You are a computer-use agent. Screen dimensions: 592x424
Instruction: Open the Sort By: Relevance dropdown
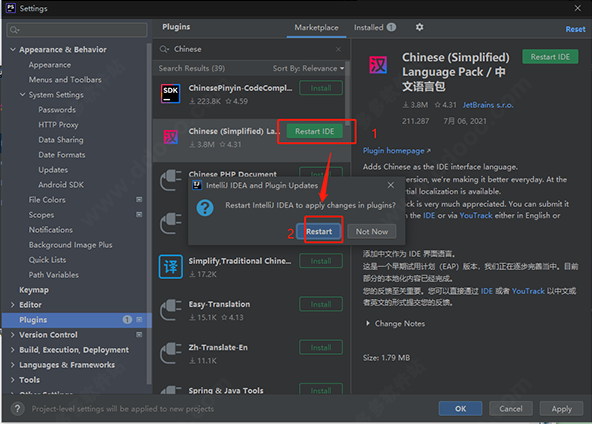click(x=308, y=68)
